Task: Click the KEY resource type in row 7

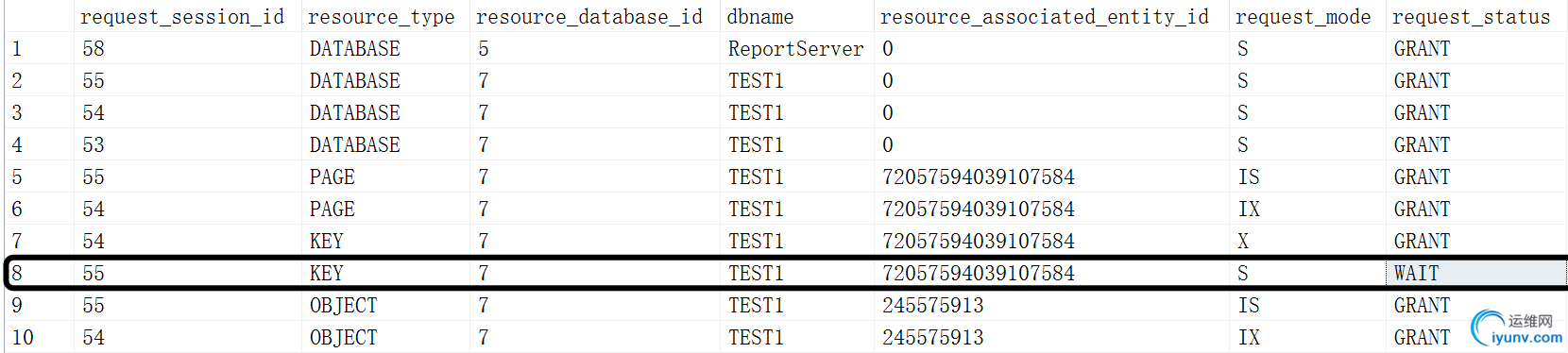Action: tap(385, 241)
